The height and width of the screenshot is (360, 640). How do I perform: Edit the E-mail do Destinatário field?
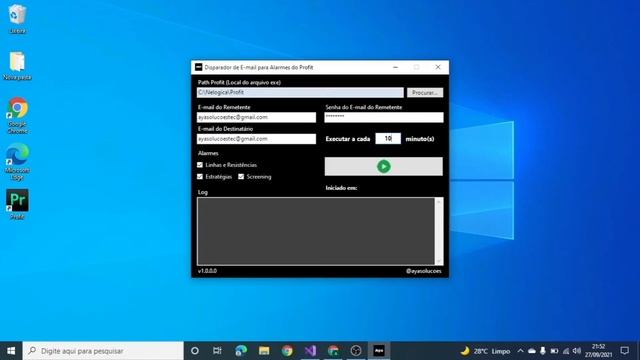[256, 139]
